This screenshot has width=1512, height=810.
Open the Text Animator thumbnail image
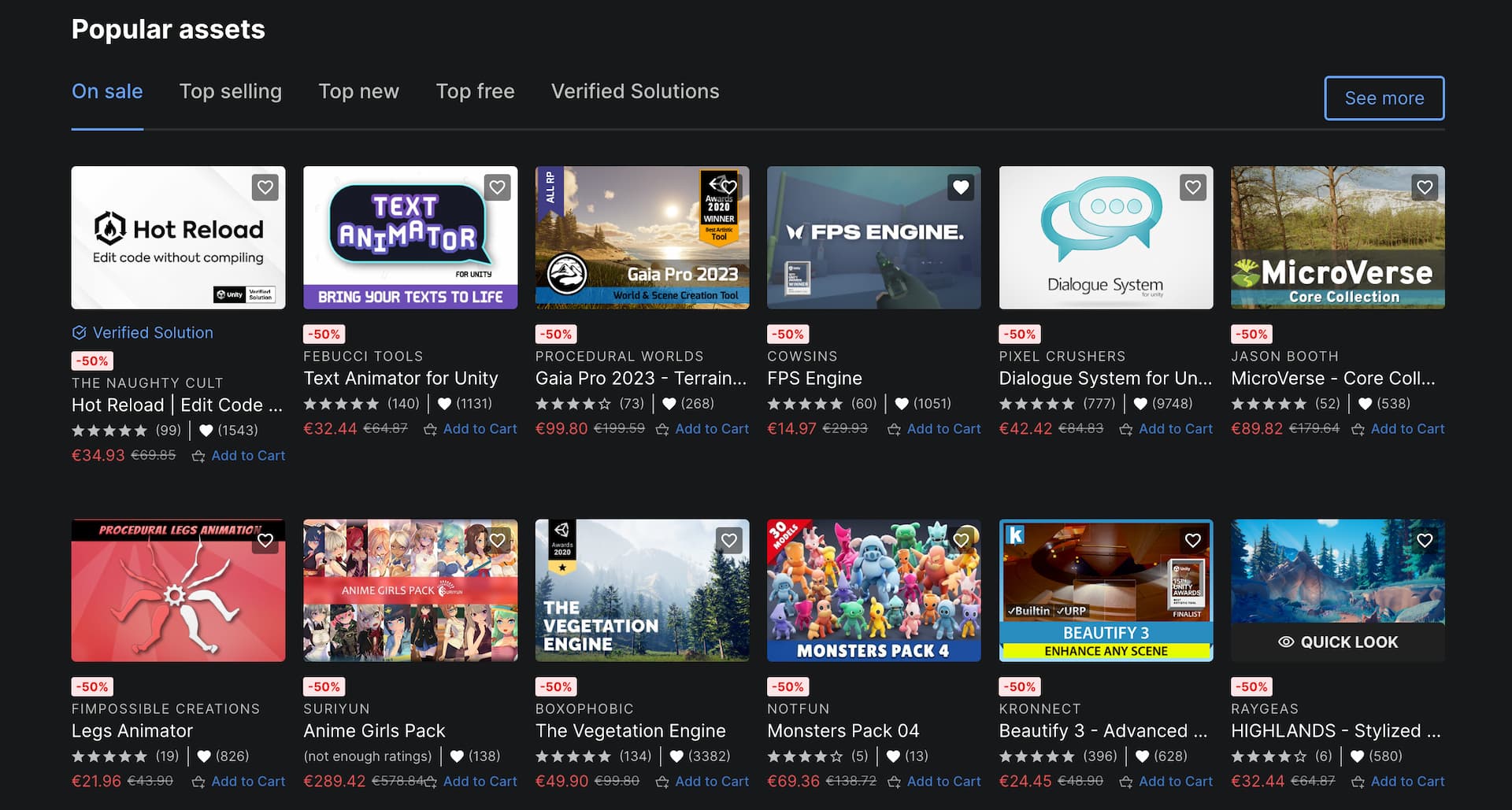click(410, 238)
